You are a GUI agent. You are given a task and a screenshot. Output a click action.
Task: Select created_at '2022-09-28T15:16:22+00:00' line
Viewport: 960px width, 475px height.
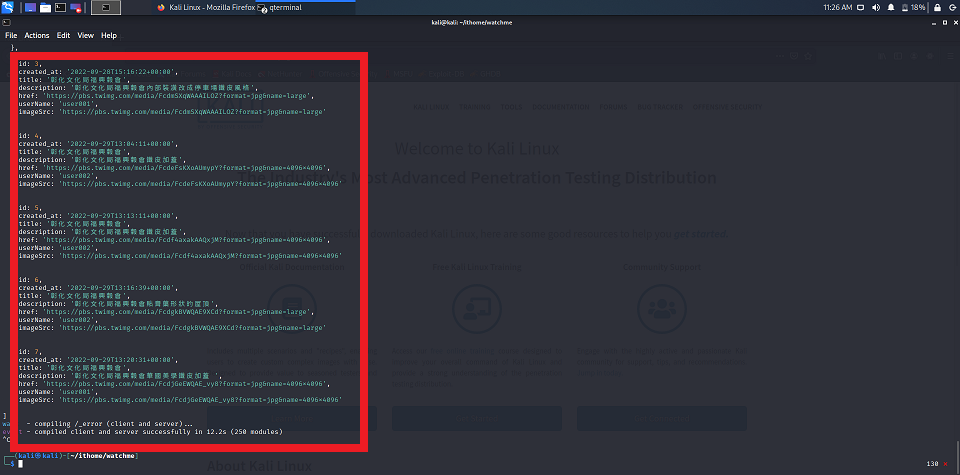point(97,72)
